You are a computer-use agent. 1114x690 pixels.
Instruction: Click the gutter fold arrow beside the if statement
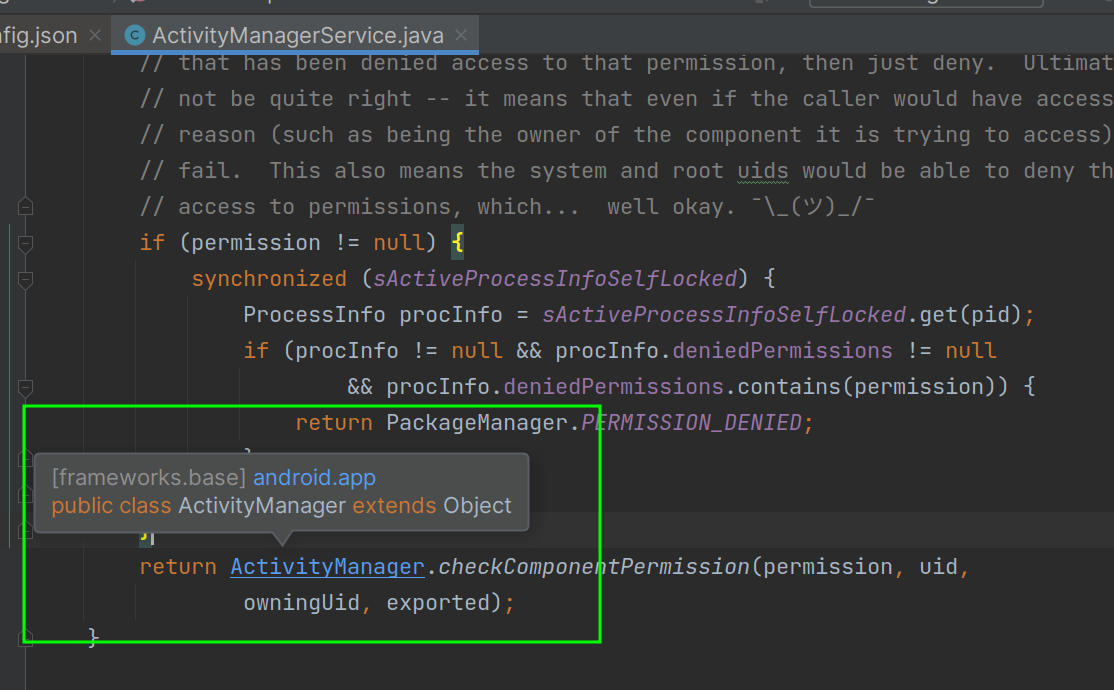point(25,243)
